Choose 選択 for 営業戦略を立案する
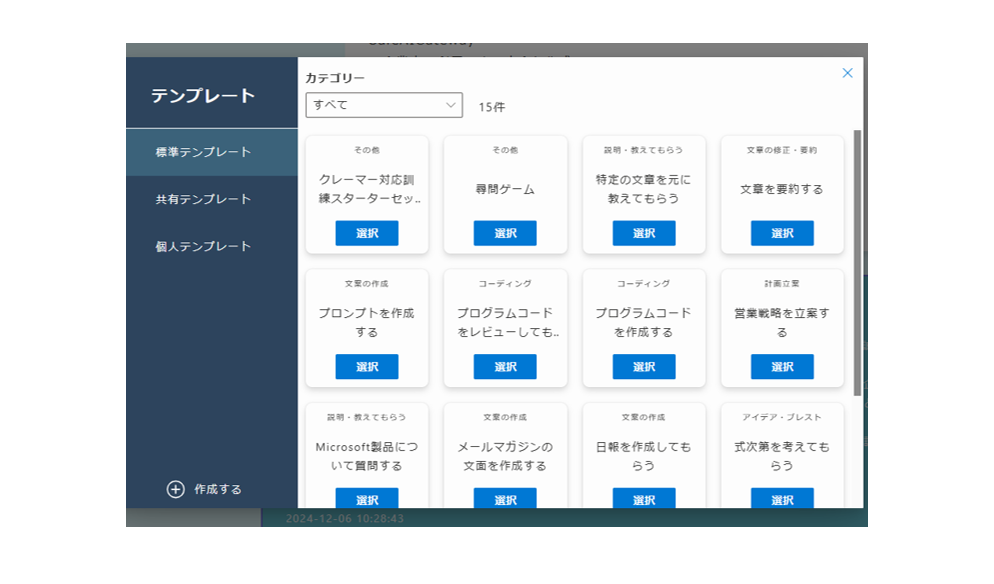The width and height of the screenshot is (994, 584). pos(781,367)
